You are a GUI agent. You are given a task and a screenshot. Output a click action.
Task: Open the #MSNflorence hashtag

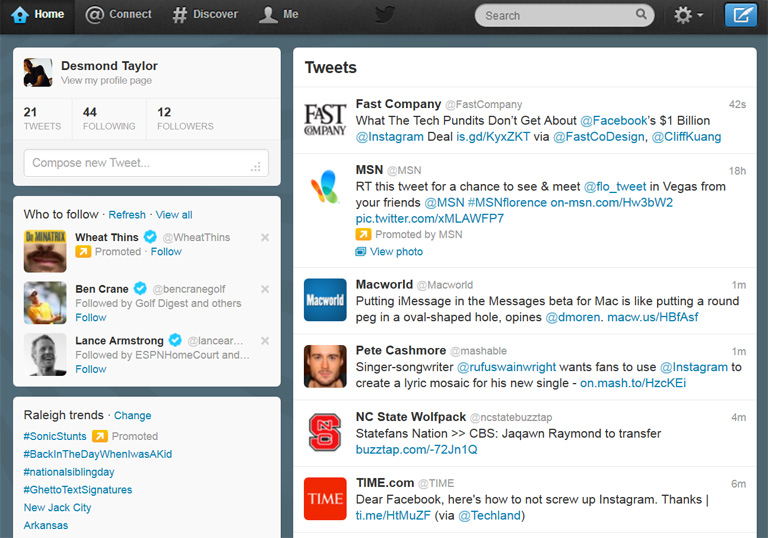[507, 202]
